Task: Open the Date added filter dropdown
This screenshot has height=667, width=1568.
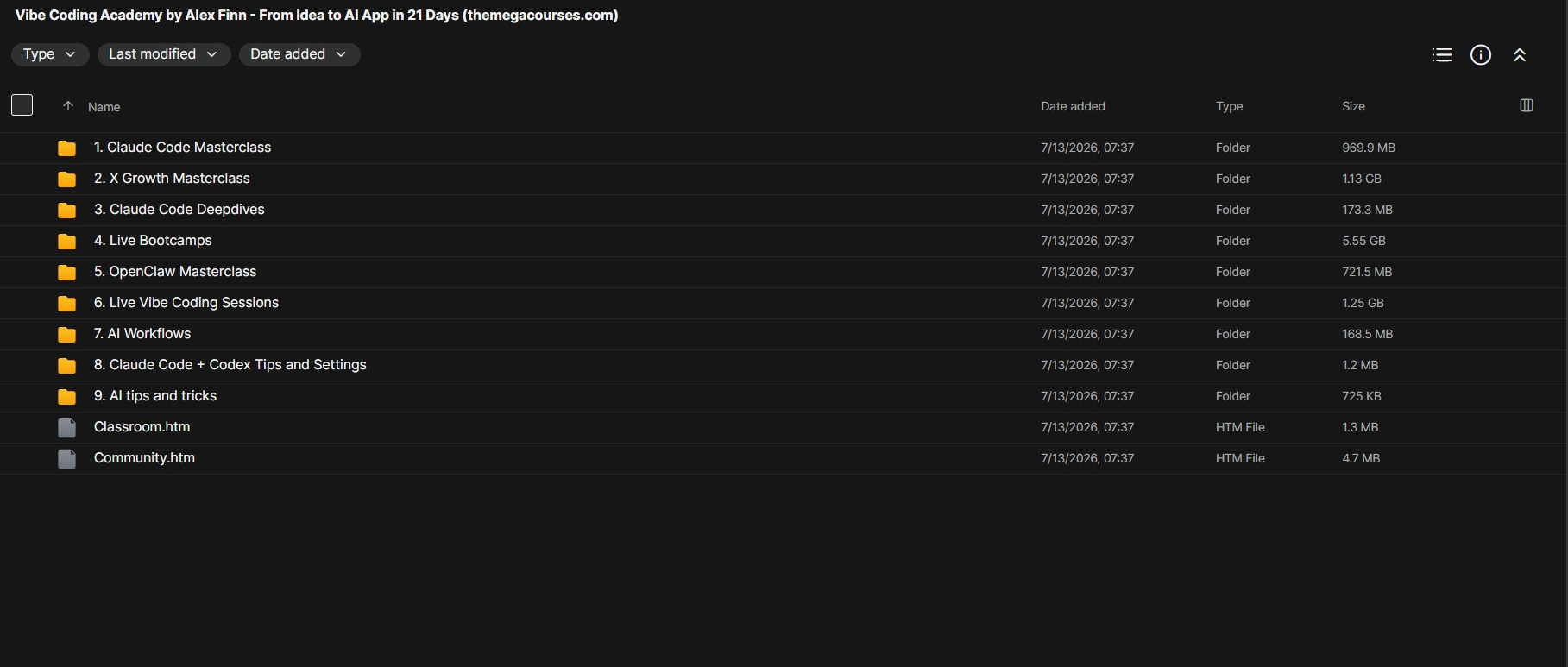Action: [x=299, y=54]
